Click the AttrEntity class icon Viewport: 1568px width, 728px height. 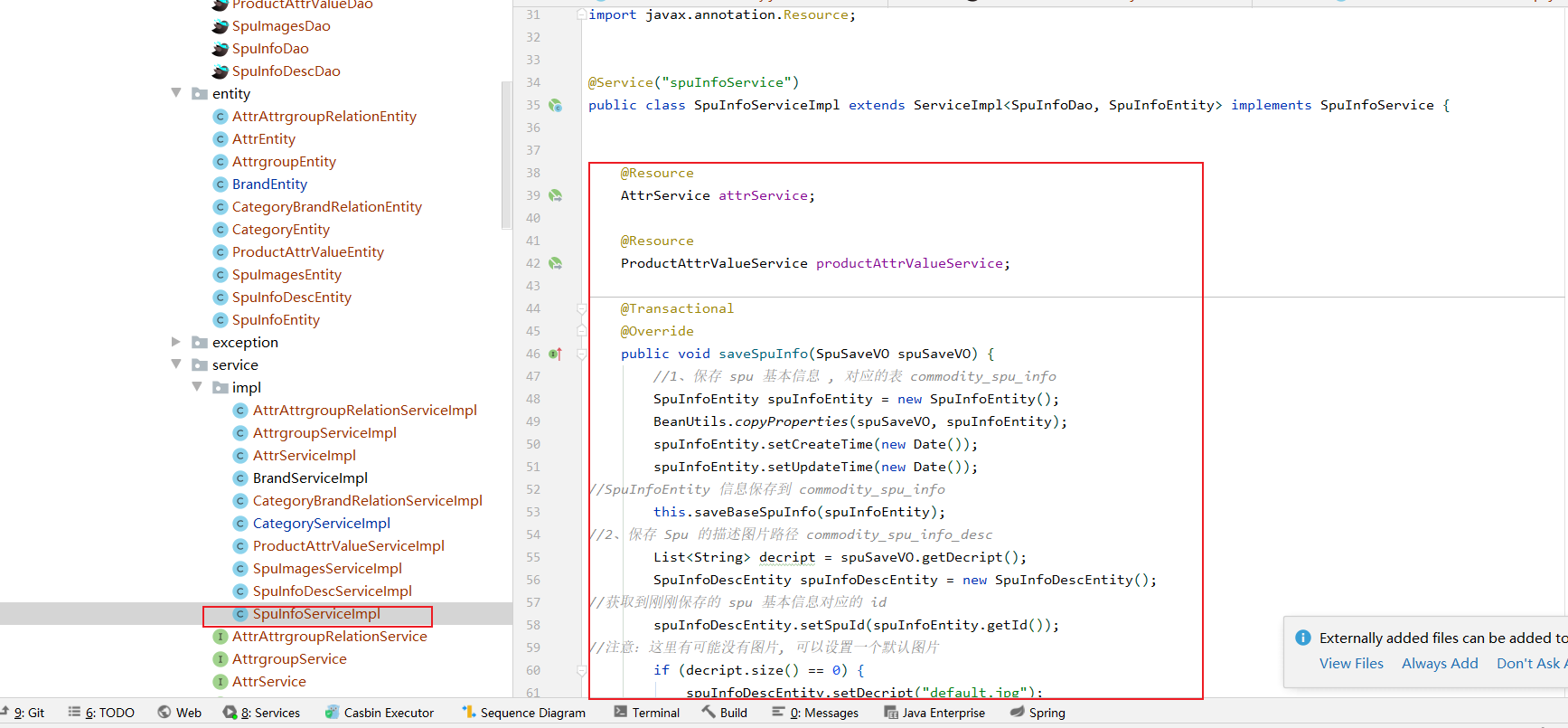[x=220, y=139]
